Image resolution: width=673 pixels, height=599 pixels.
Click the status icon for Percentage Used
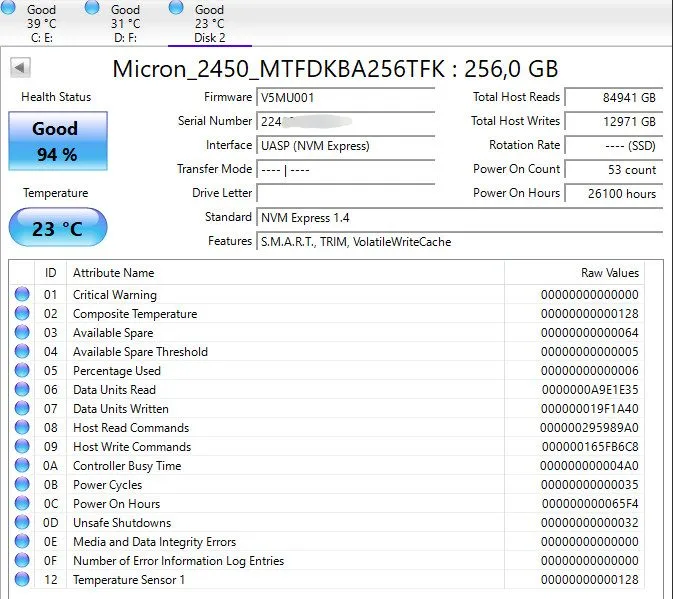[x=22, y=370]
